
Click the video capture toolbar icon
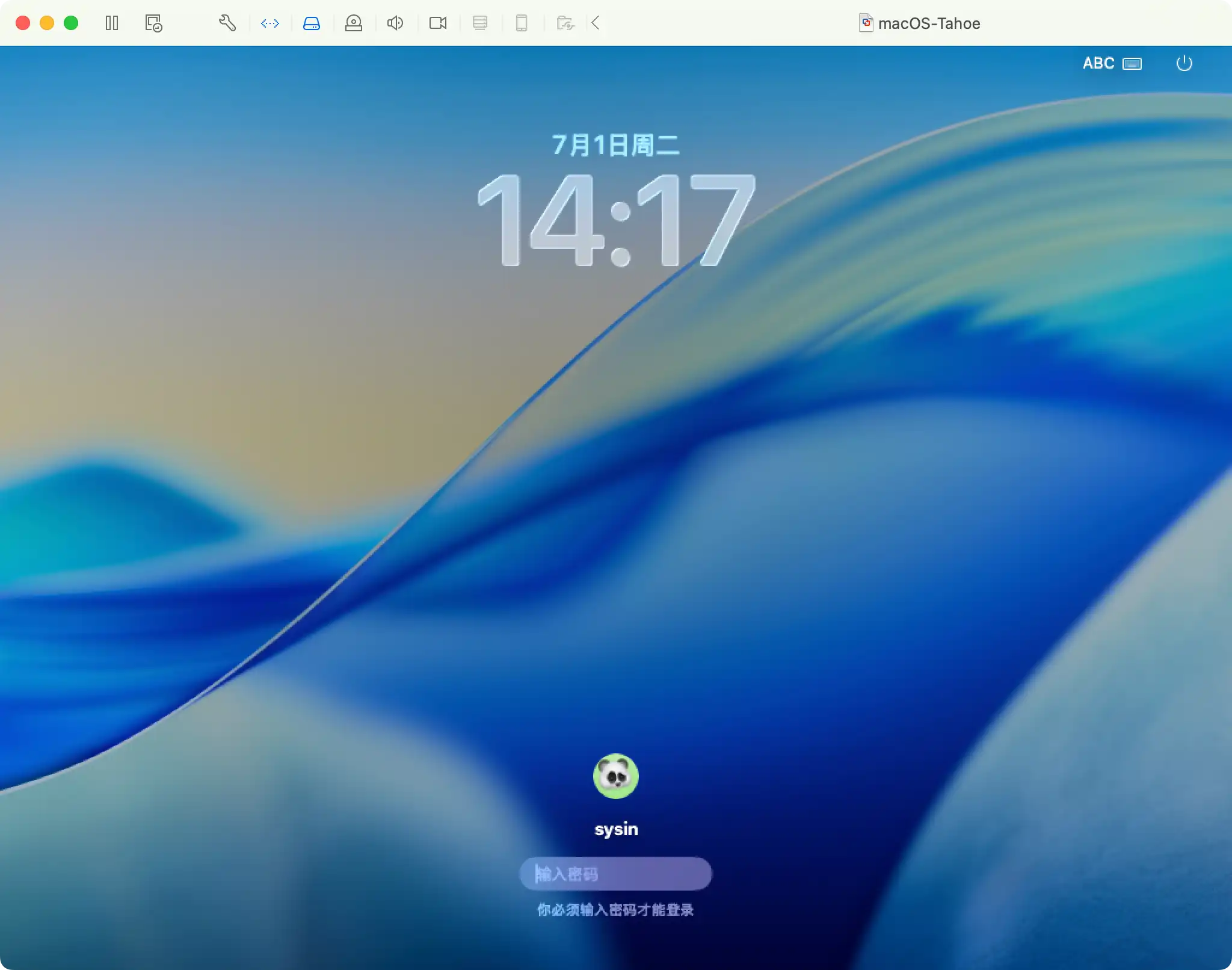tap(437, 23)
